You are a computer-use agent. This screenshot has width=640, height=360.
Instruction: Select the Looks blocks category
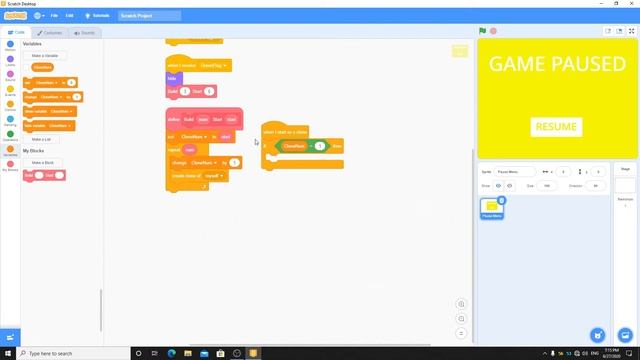10,61
